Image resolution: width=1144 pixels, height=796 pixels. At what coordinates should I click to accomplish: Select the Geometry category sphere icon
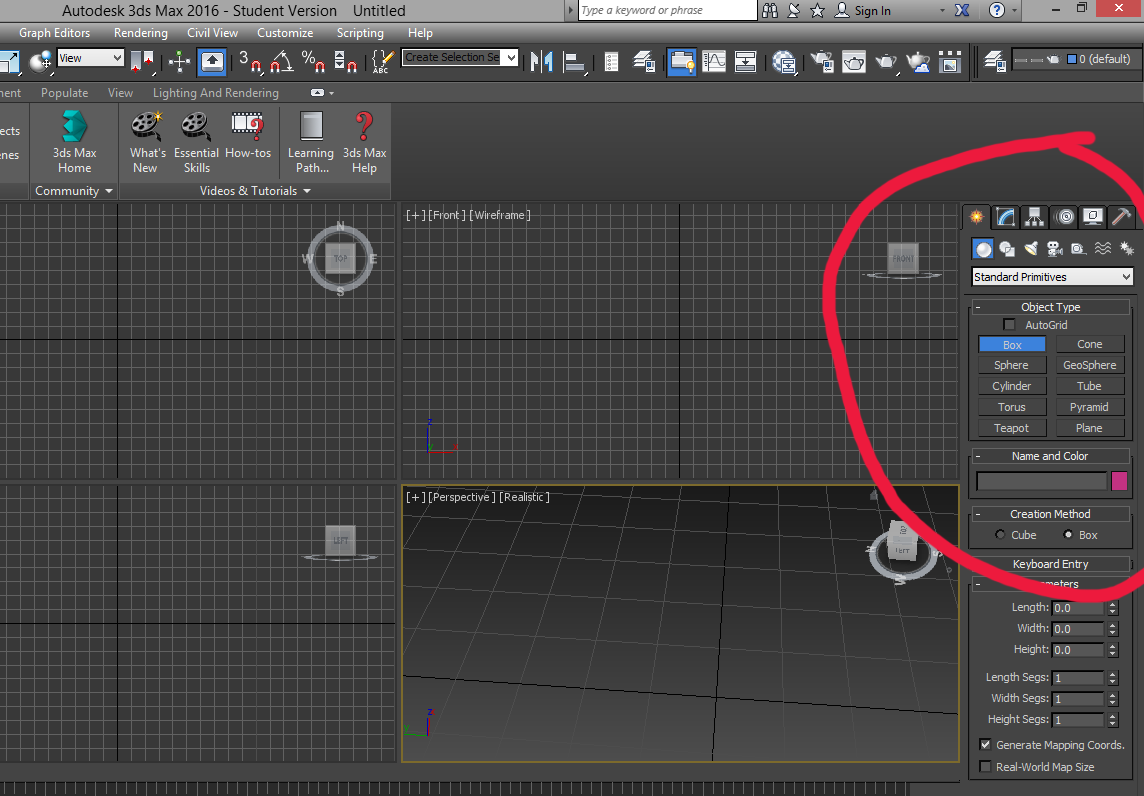pos(983,250)
